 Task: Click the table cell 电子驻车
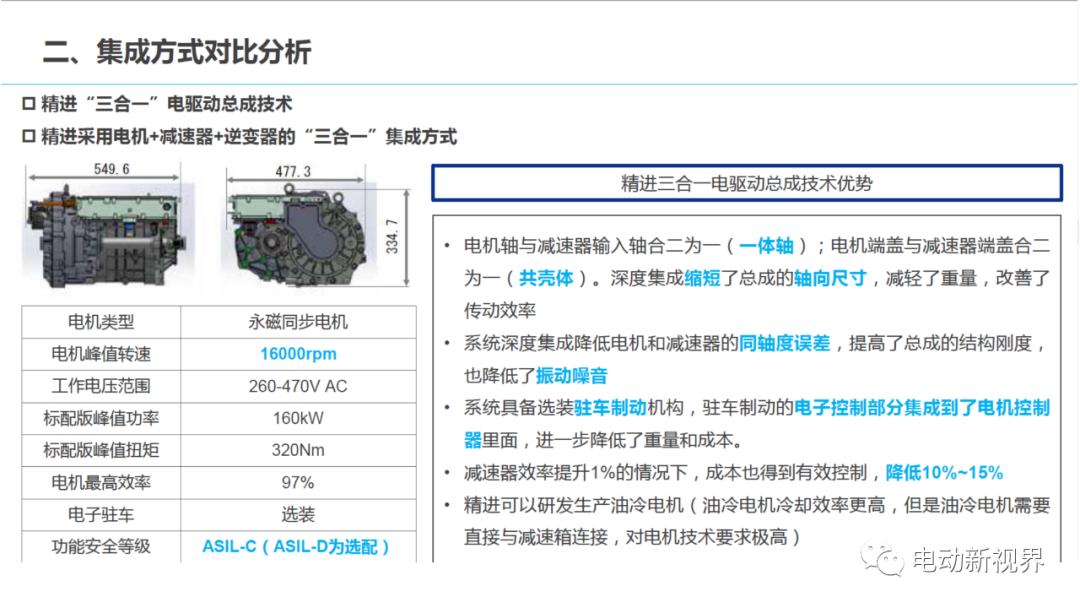pyautogui.click(x=101, y=514)
